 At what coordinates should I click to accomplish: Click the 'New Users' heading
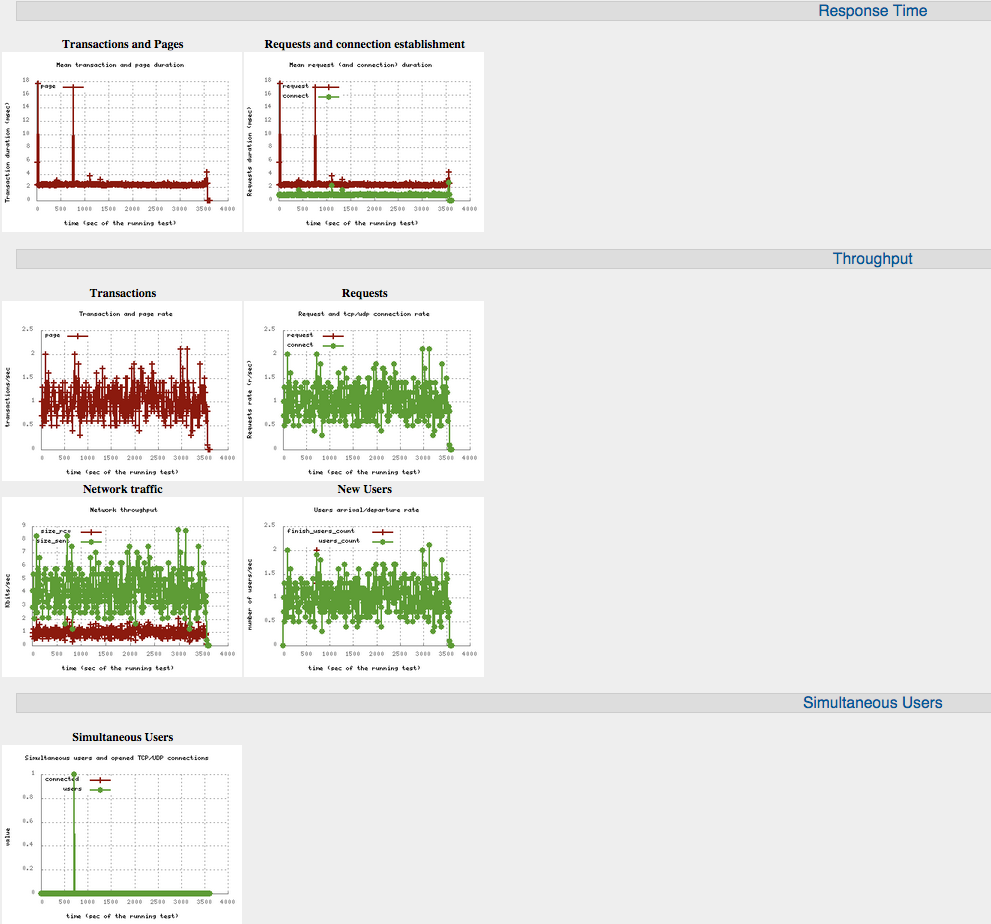click(365, 489)
